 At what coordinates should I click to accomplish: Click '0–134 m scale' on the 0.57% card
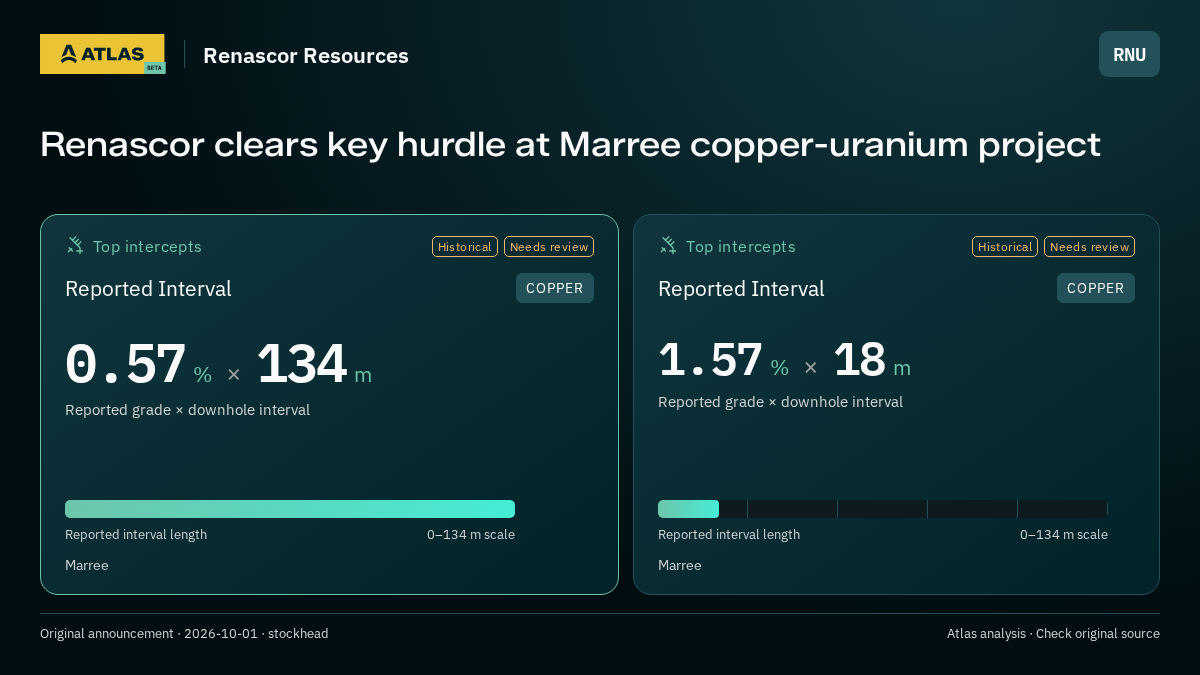(471, 535)
